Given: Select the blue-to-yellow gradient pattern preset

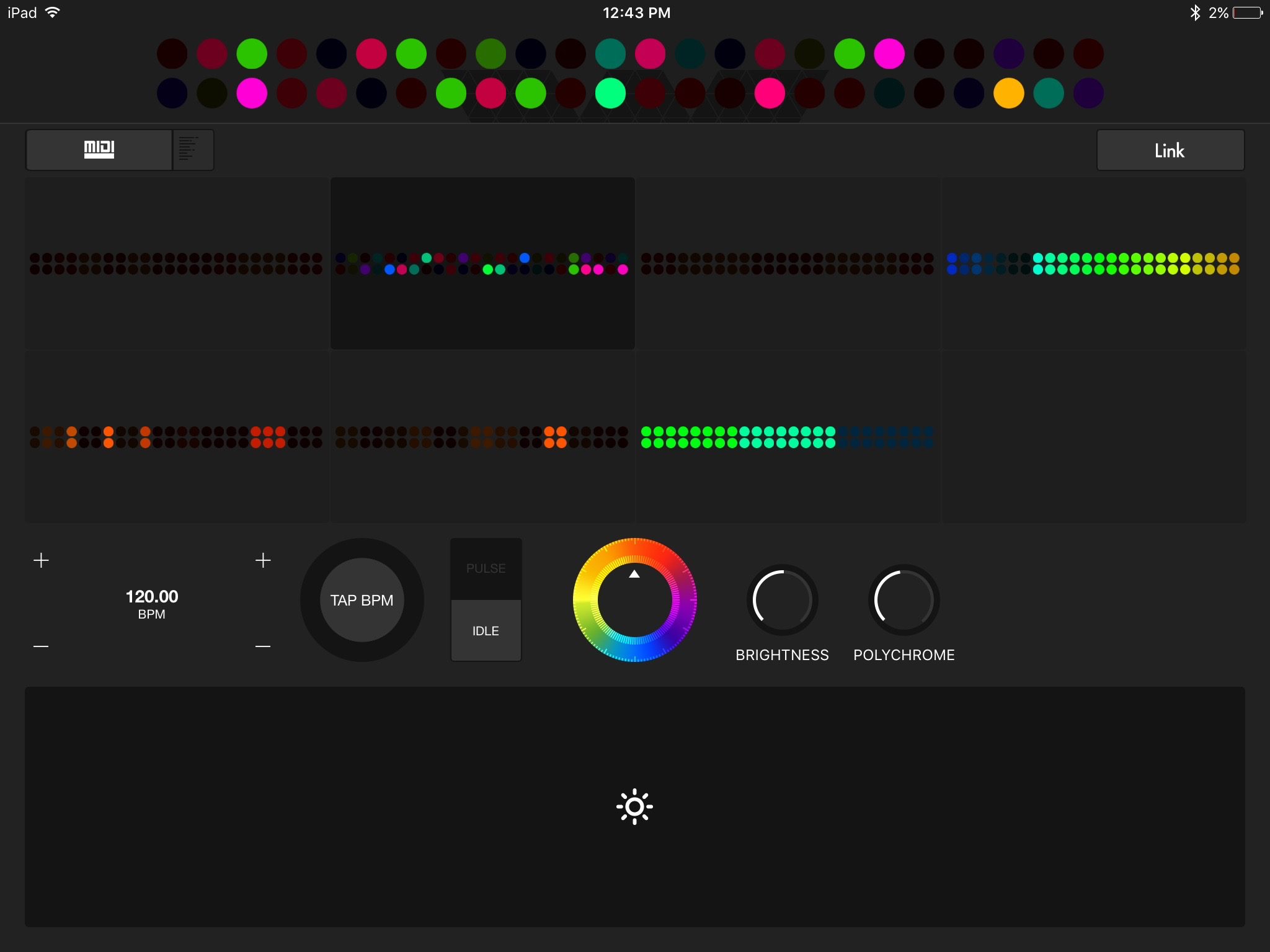Looking at the screenshot, I should coord(1093,263).
